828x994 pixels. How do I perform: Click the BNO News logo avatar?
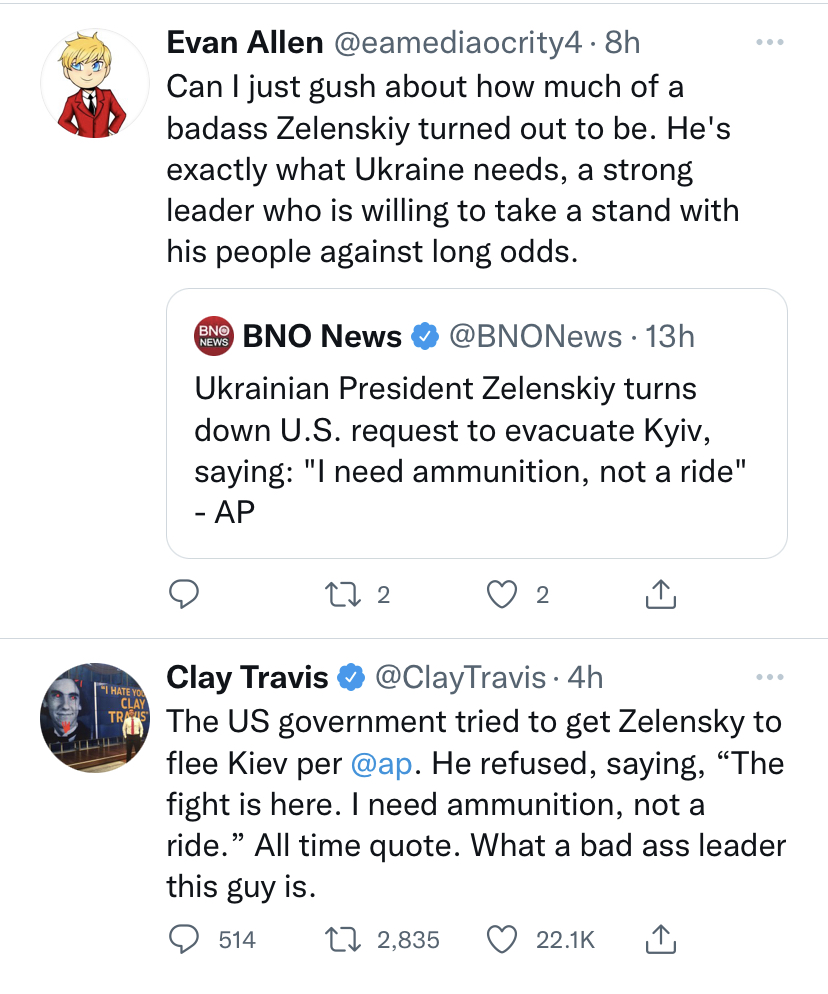click(212, 337)
